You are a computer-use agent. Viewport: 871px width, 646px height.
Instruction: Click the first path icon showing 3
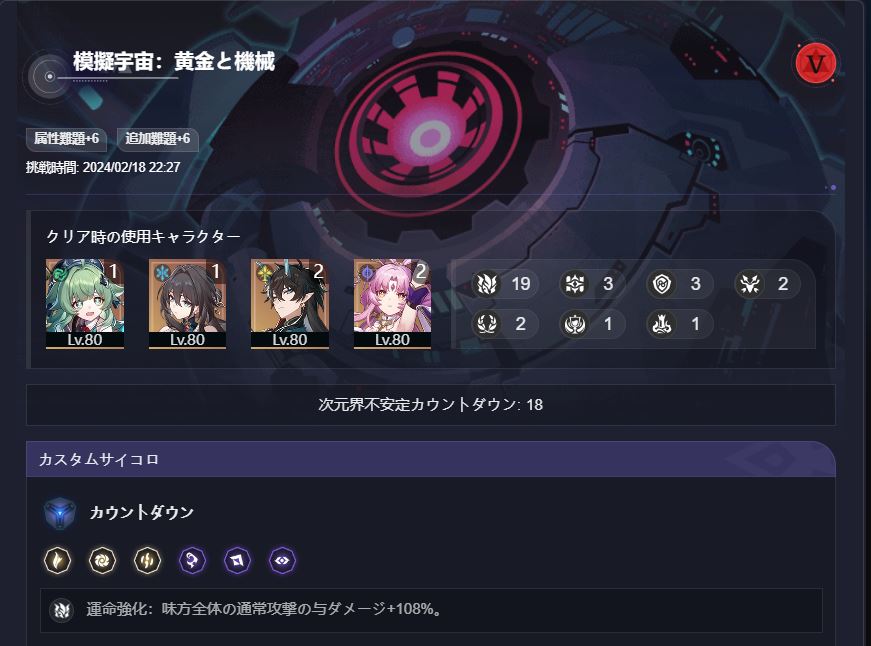[574, 284]
